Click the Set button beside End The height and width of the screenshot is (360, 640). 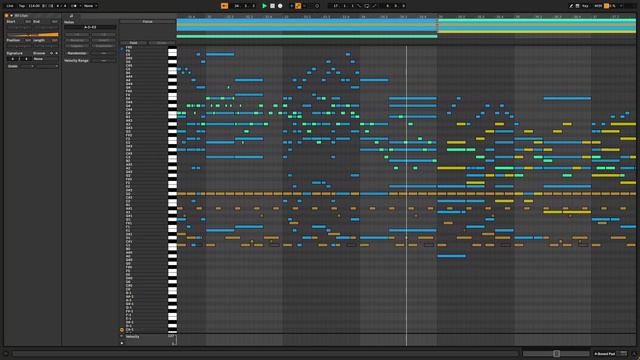55,22
